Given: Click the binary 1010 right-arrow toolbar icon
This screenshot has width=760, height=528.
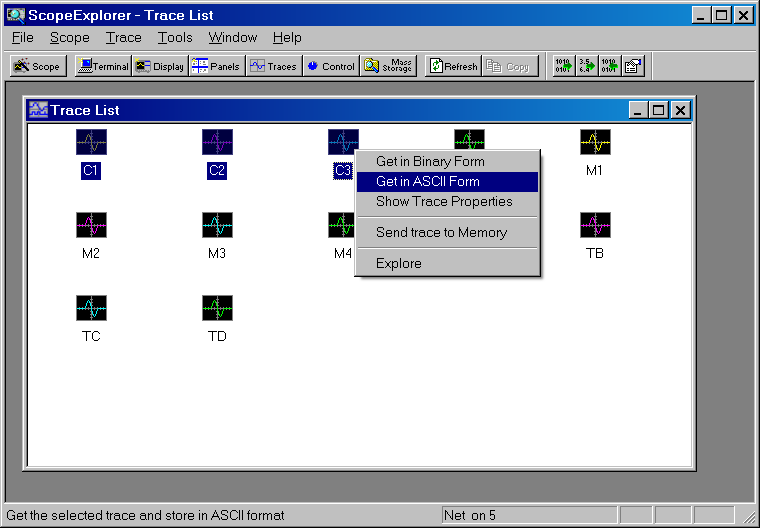Looking at the screenshot, I should (x=564, y=66).
